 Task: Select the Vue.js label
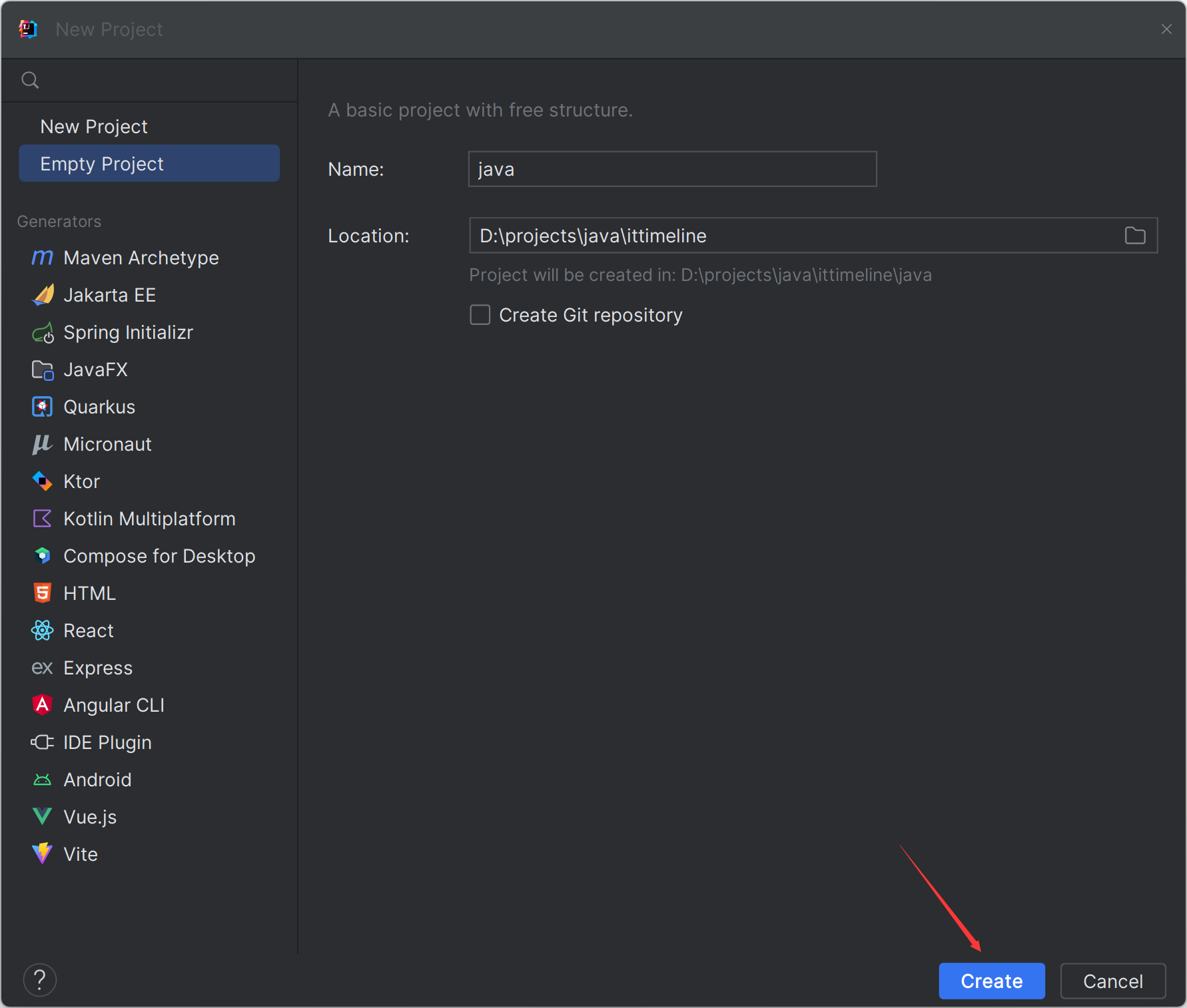tap(90, 817)
